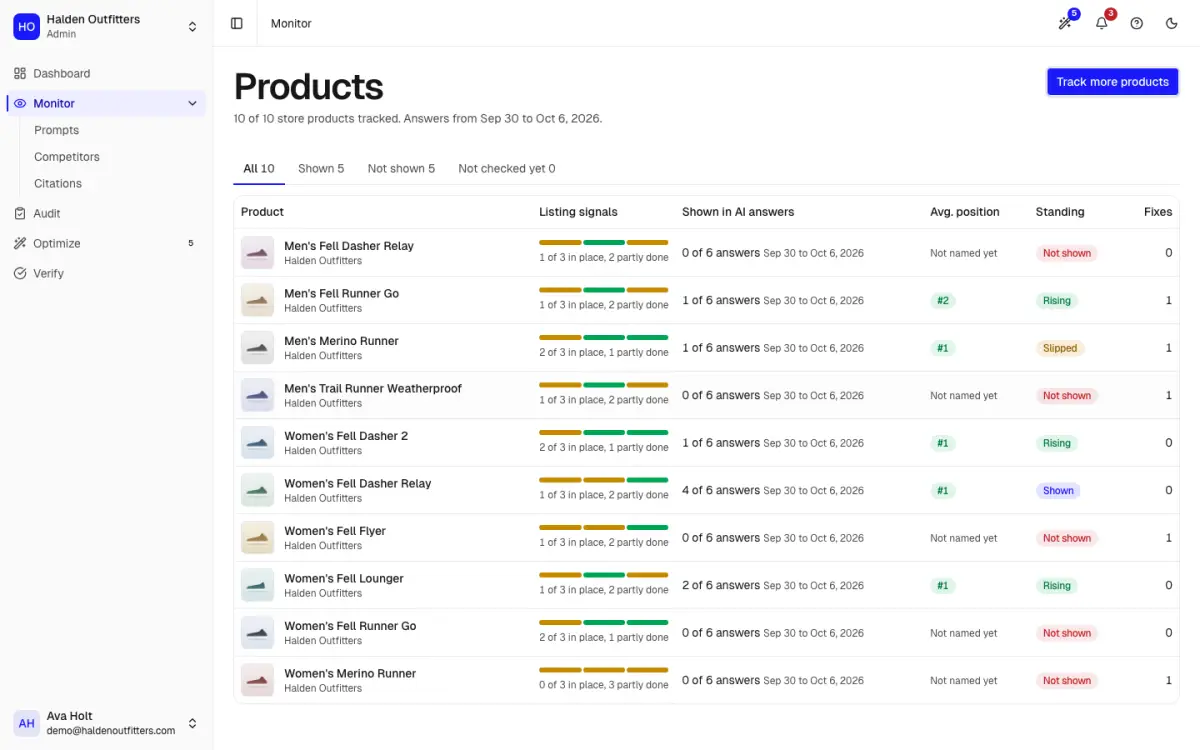The width and height of the screenshot is (1200, 750).
Task: Open the help question mark icon
Action: pos(1137,23)
